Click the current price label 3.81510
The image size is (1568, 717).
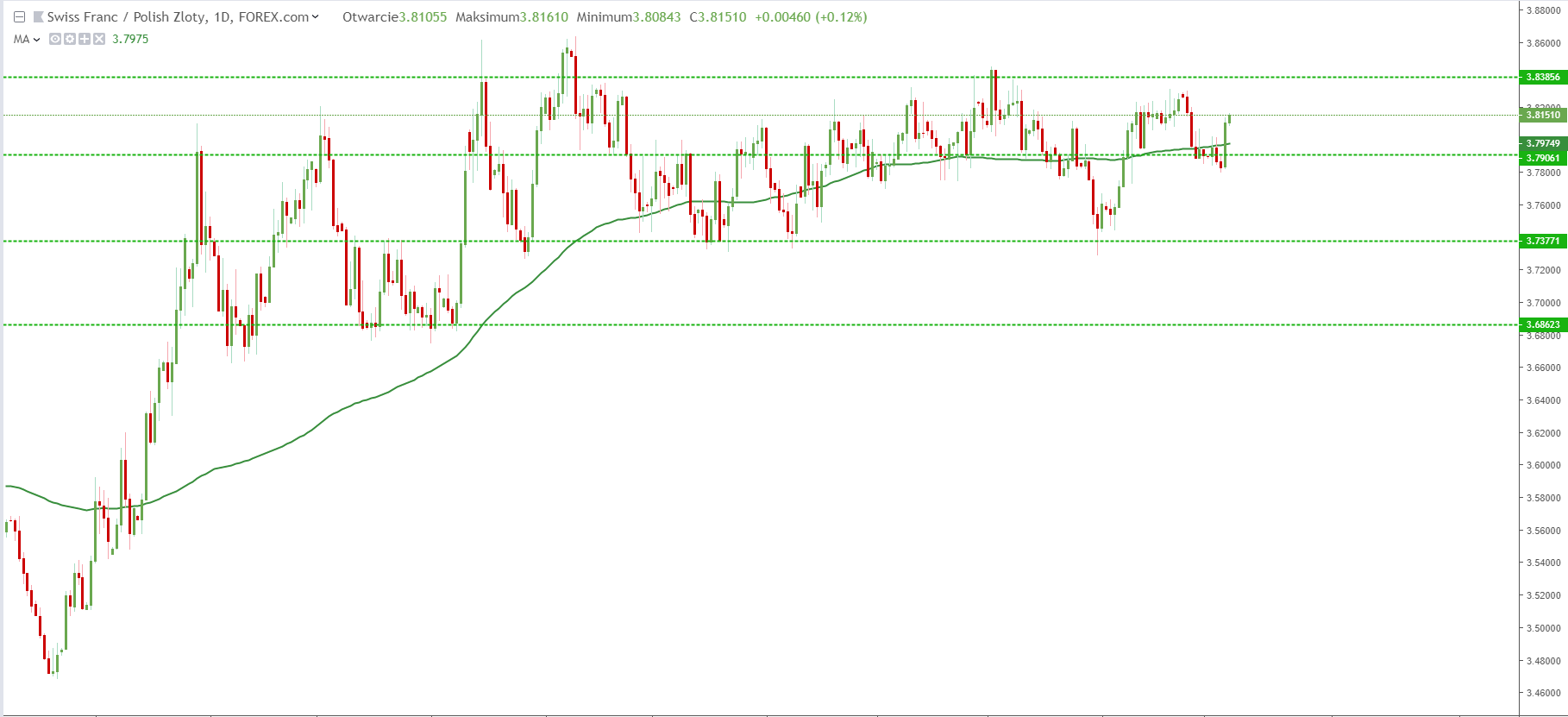pos(1542,115)
